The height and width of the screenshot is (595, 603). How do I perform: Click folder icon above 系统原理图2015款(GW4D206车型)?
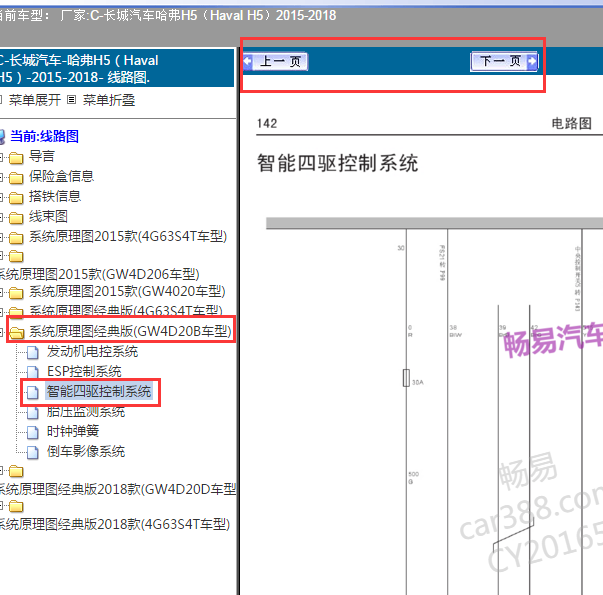point(16,256)
